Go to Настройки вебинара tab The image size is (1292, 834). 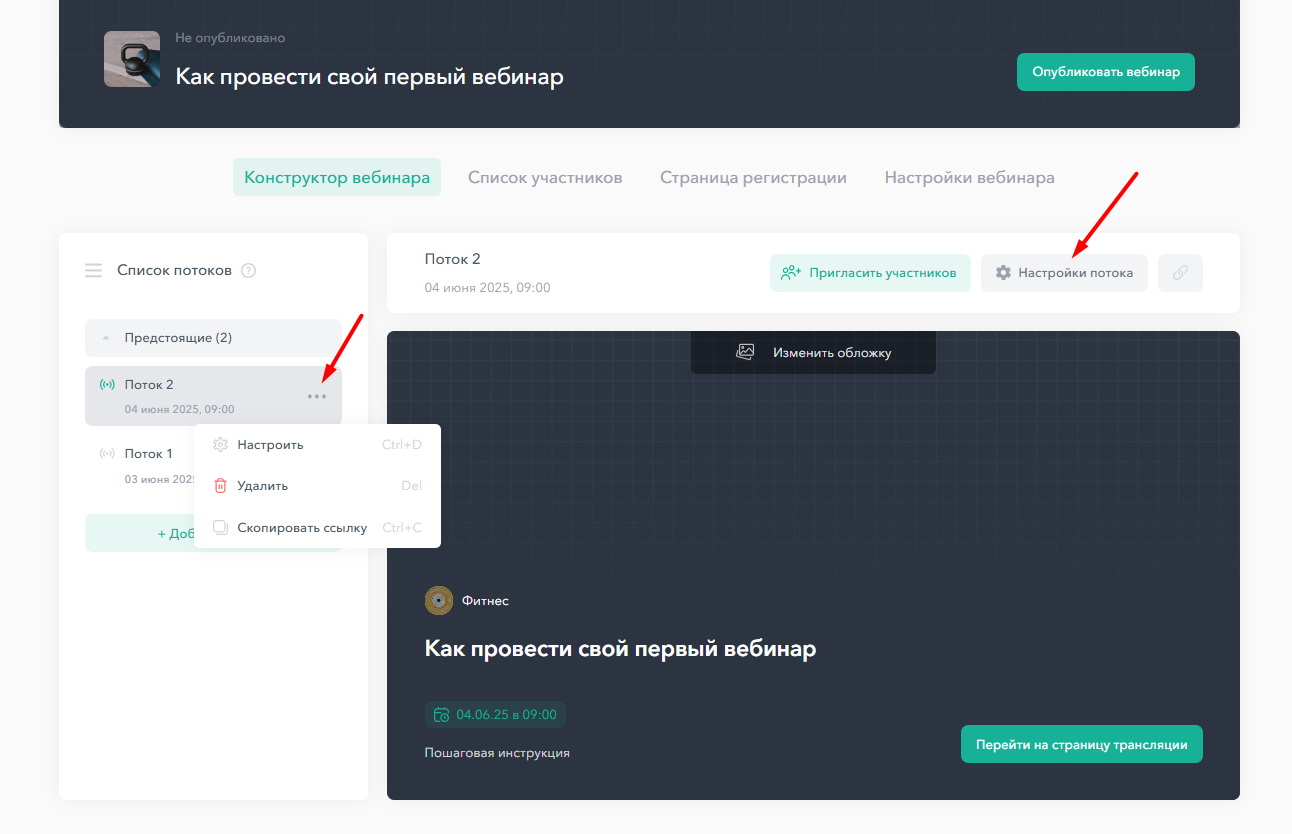[x=969, y=177]
